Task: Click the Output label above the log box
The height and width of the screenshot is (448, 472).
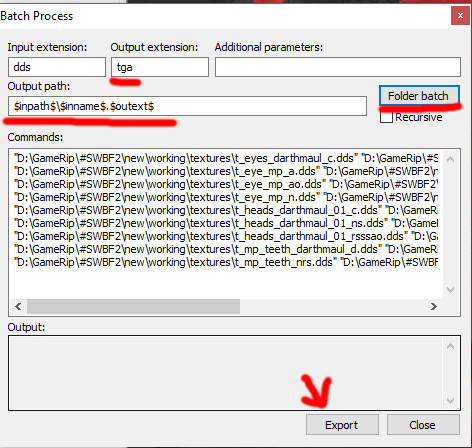Action: (26, 327)
